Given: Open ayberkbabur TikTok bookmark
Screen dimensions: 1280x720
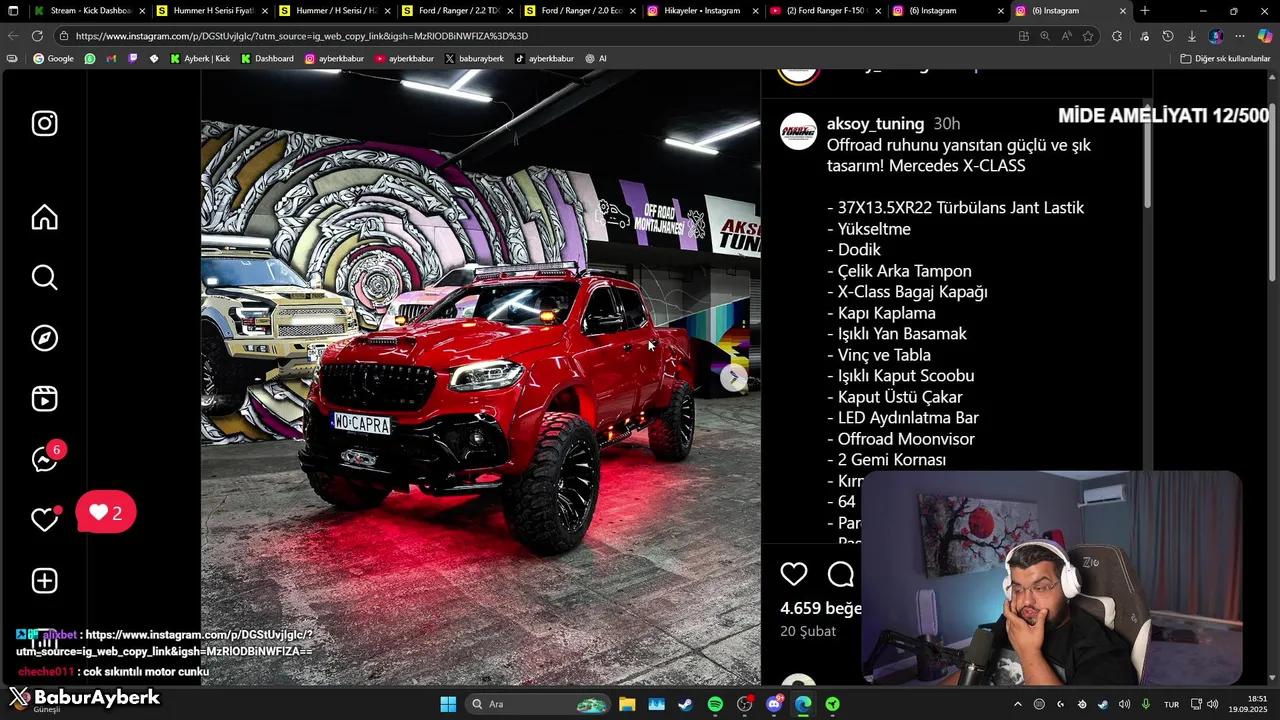Looking at the screenshot, I should pos(544,59).
